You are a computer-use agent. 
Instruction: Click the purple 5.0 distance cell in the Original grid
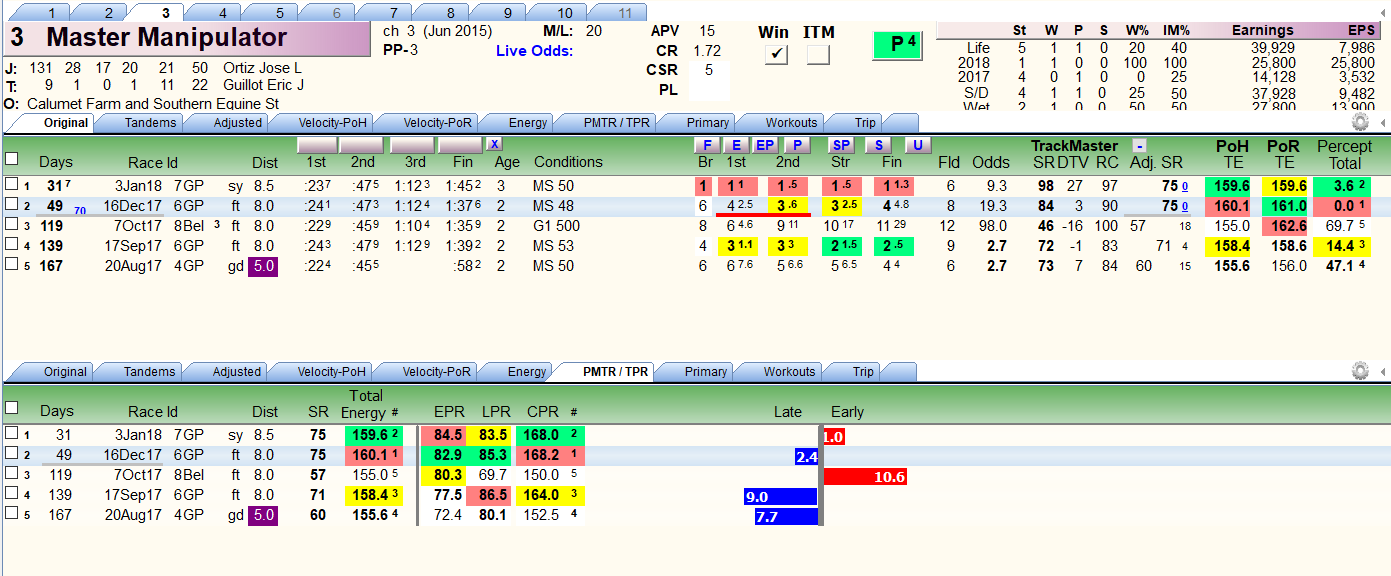coord(265,265)
